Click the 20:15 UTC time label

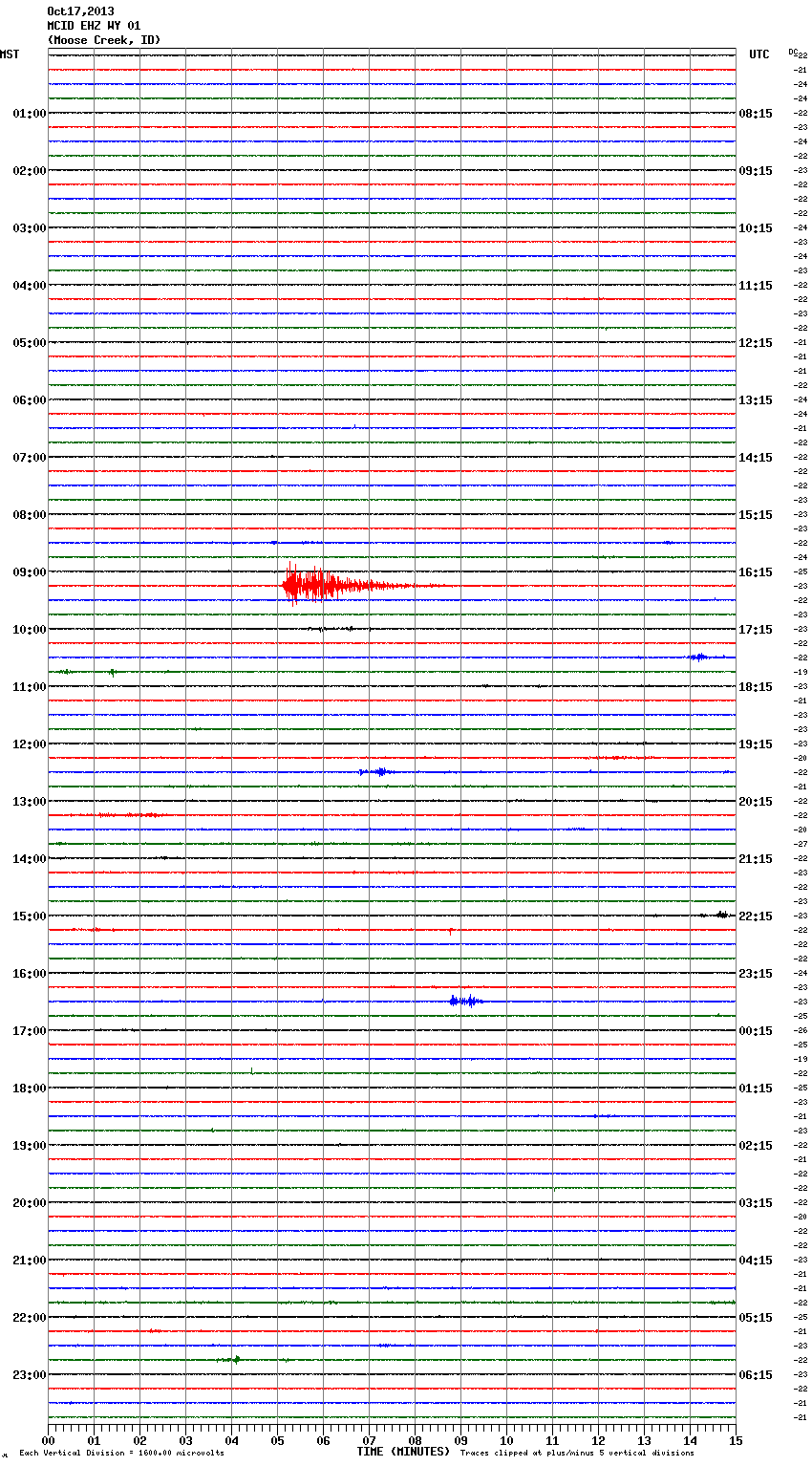click(756, 802)
